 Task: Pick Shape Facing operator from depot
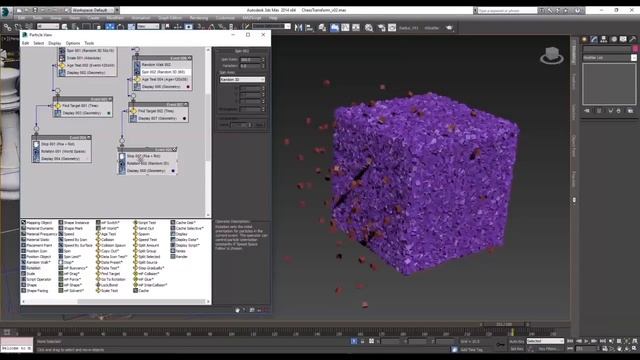(x=35, y=291)
